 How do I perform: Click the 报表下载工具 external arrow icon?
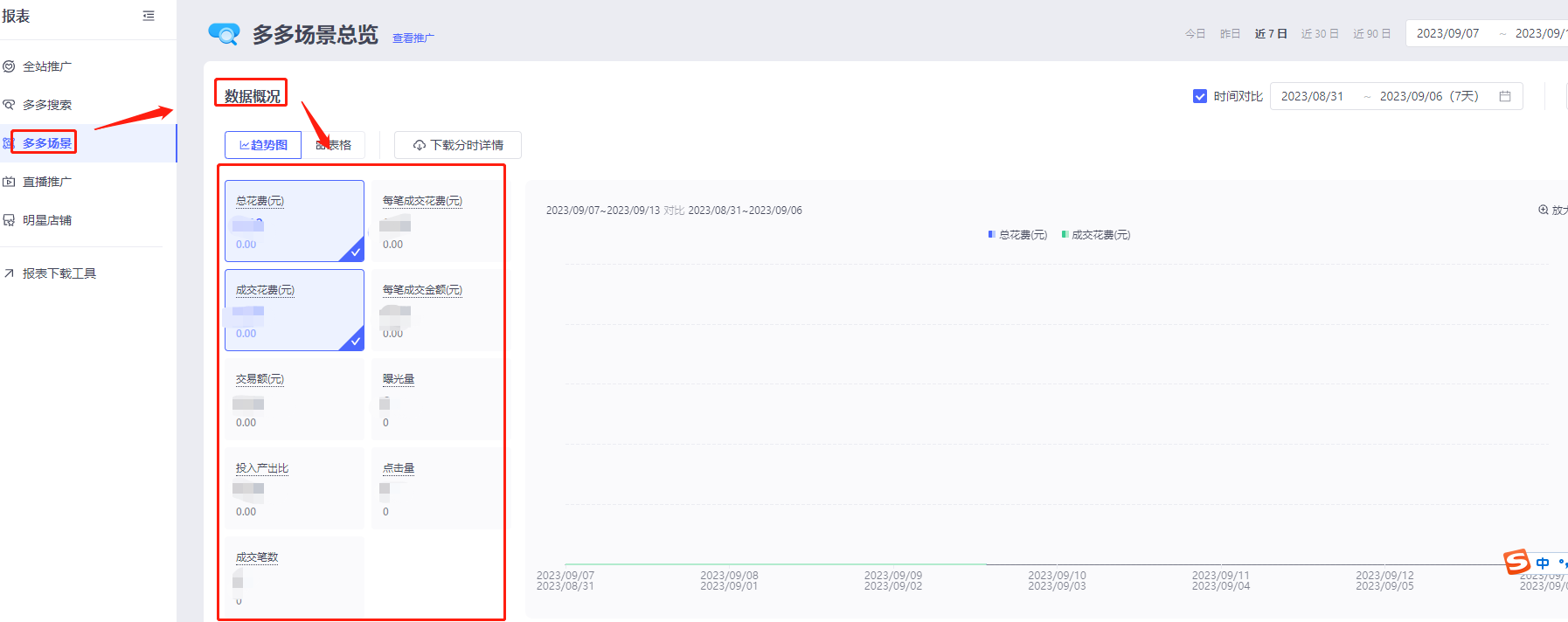(9, 273)
